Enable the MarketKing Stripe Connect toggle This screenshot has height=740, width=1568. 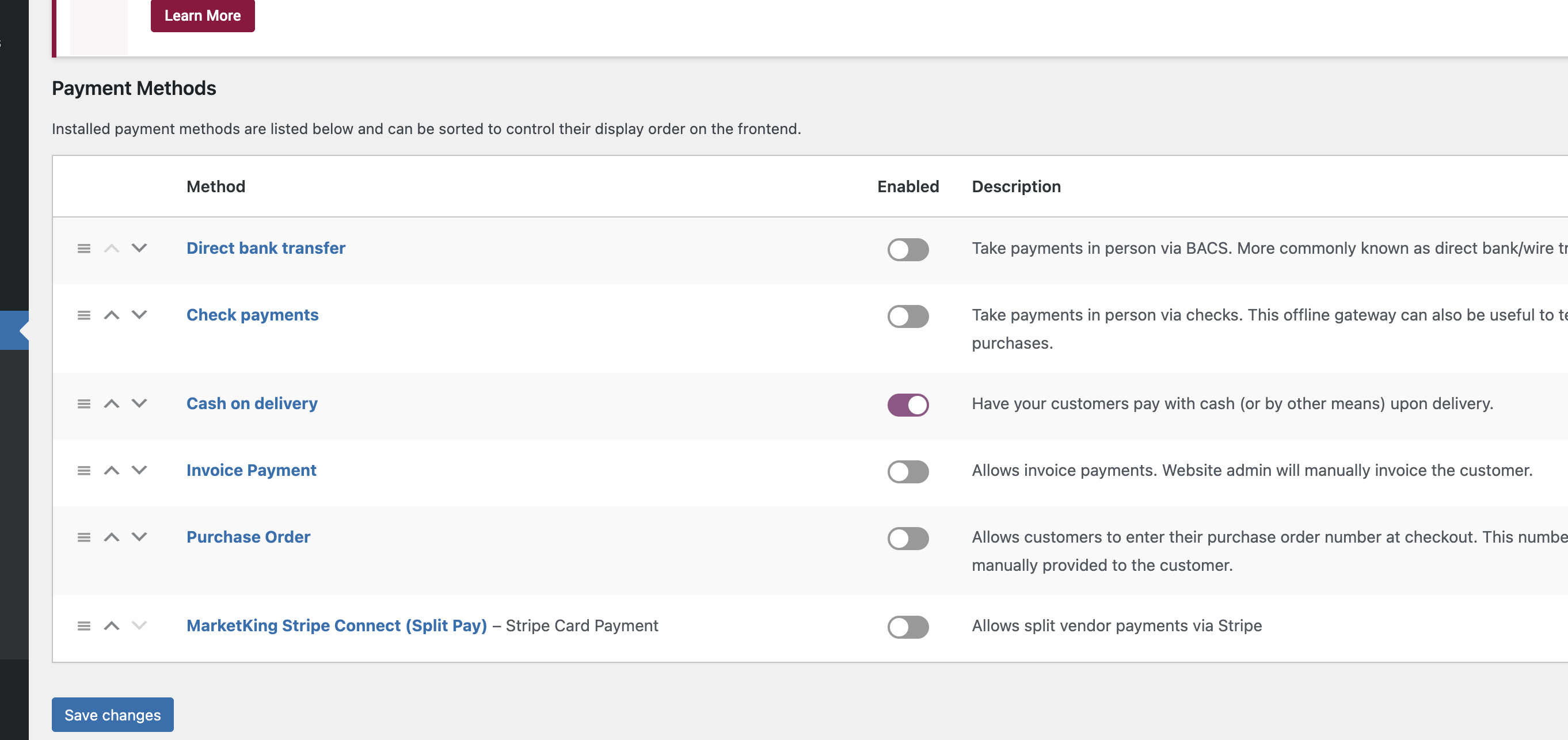(x=908, y=627)
